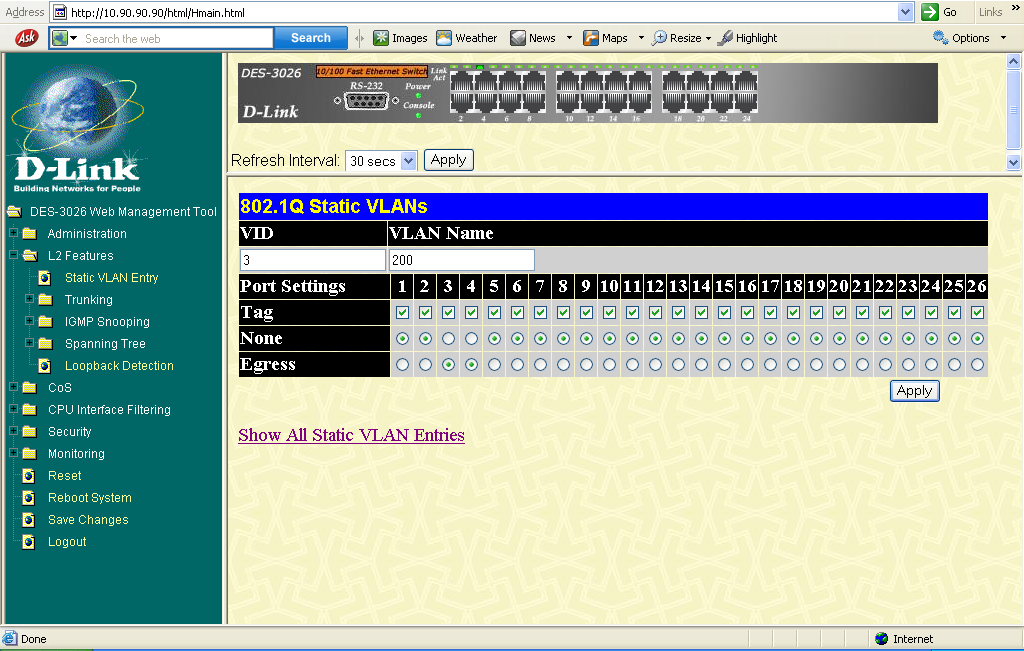The height and width of the screenshot is (651, 1024).
Task: Click the CoS folder icon
Action: click(x=29, y=388)
